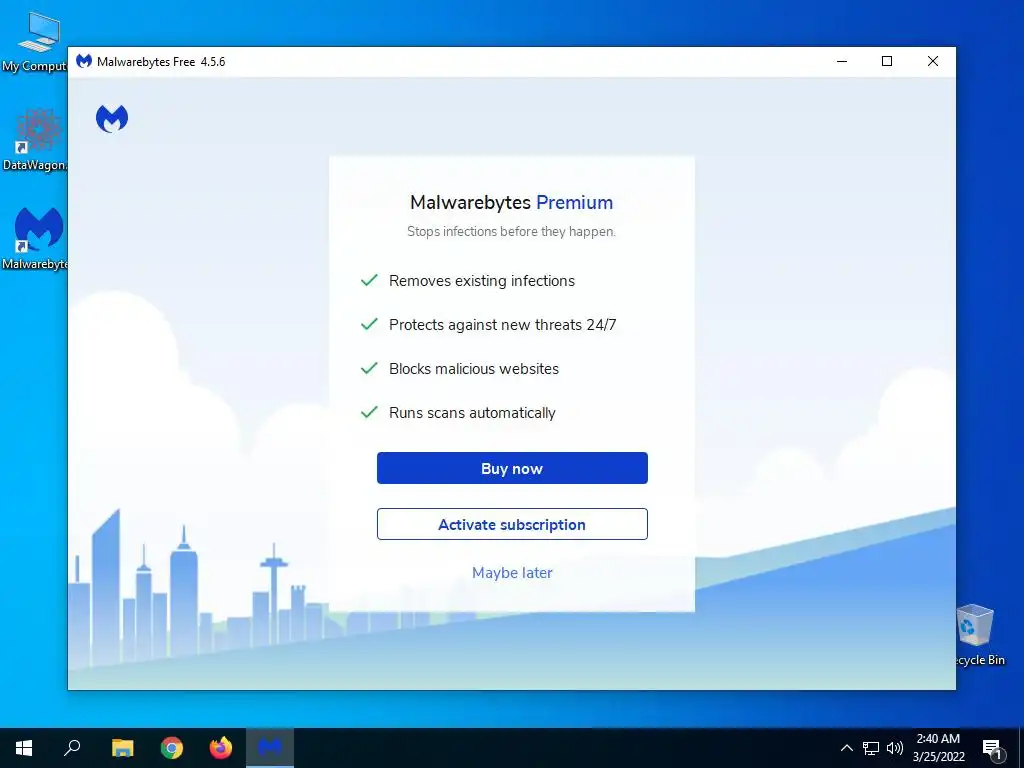Select the Recycle Bin desktop icon
Image resolution: width=1024 pixels, height=768 pixels.
coord(978,635)
